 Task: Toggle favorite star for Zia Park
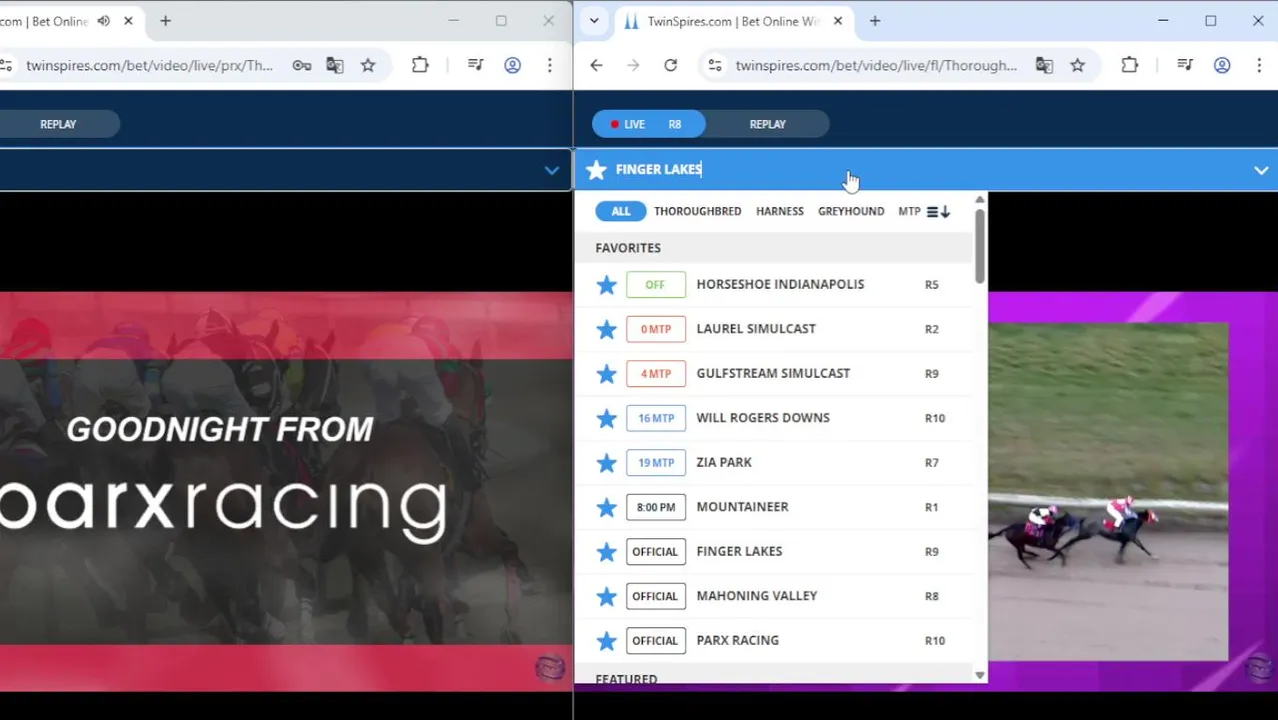point(606,463)
